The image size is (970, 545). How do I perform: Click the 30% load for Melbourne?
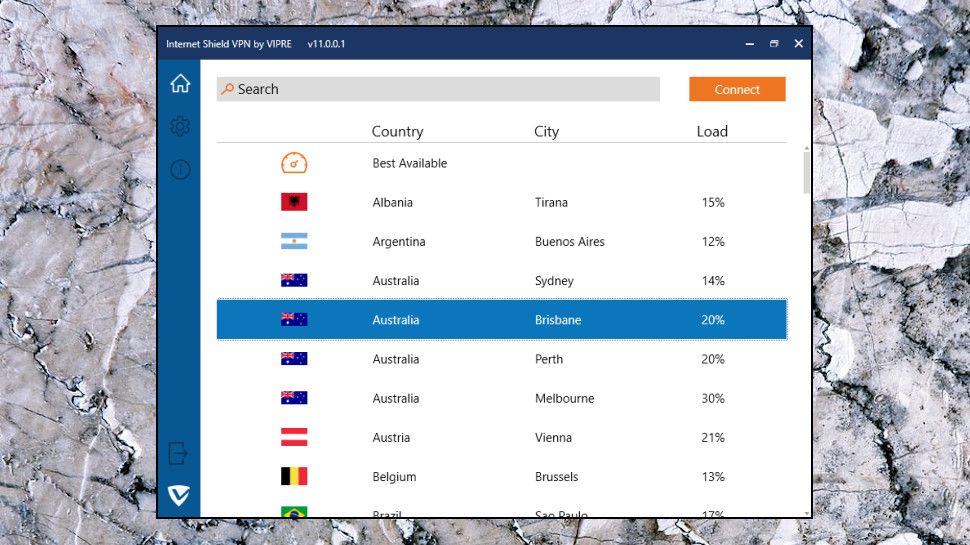pos(713,398)
